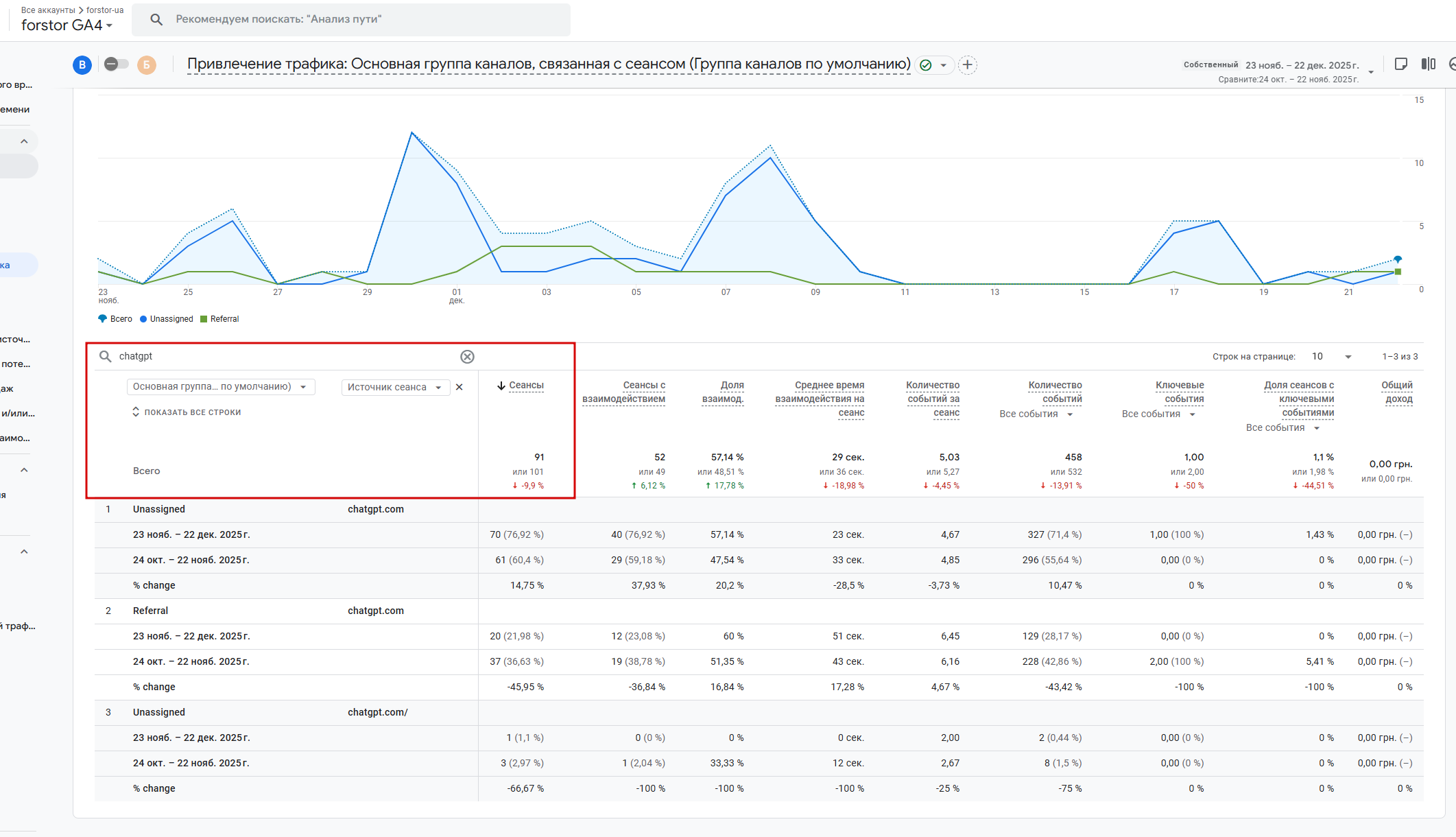
Task: Click the blue 'В' comparison badge
Action: 82,65
